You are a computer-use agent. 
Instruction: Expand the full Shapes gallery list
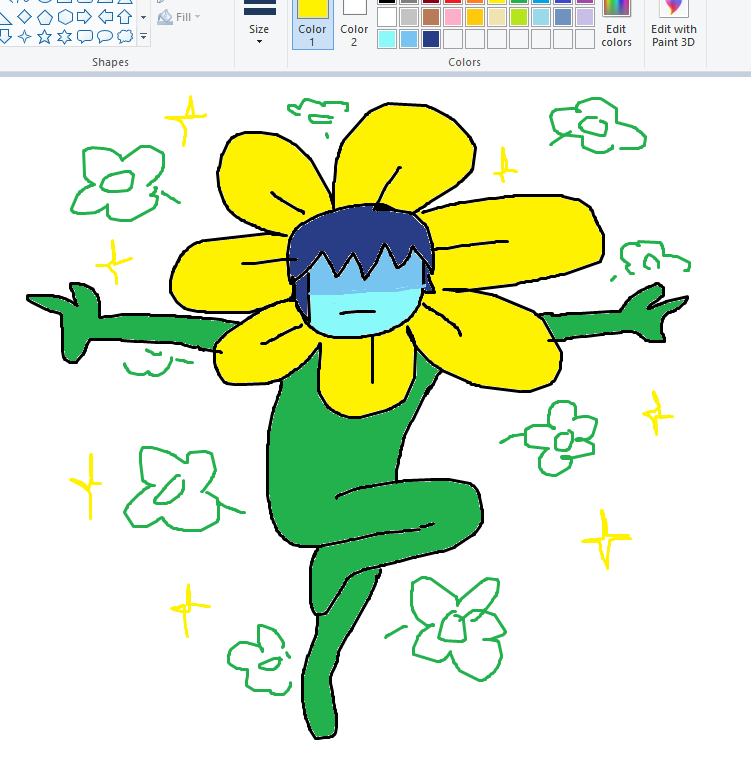(x=143, y=37)
